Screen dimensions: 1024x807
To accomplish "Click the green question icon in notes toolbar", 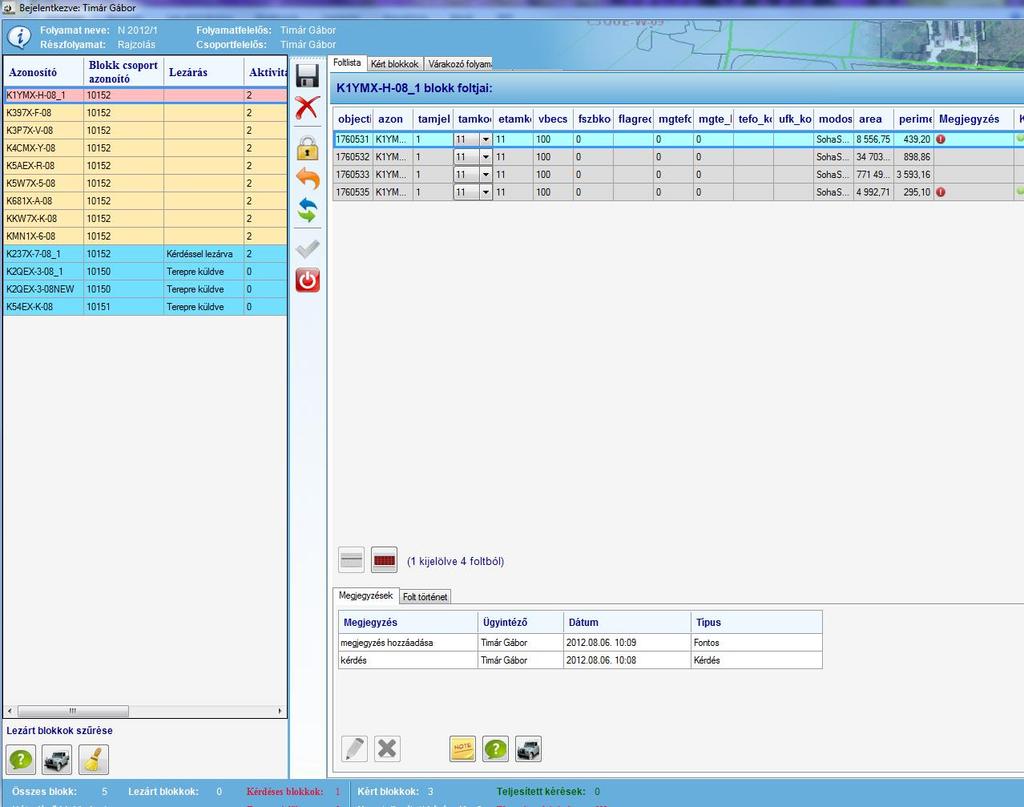I will point(496,749).
